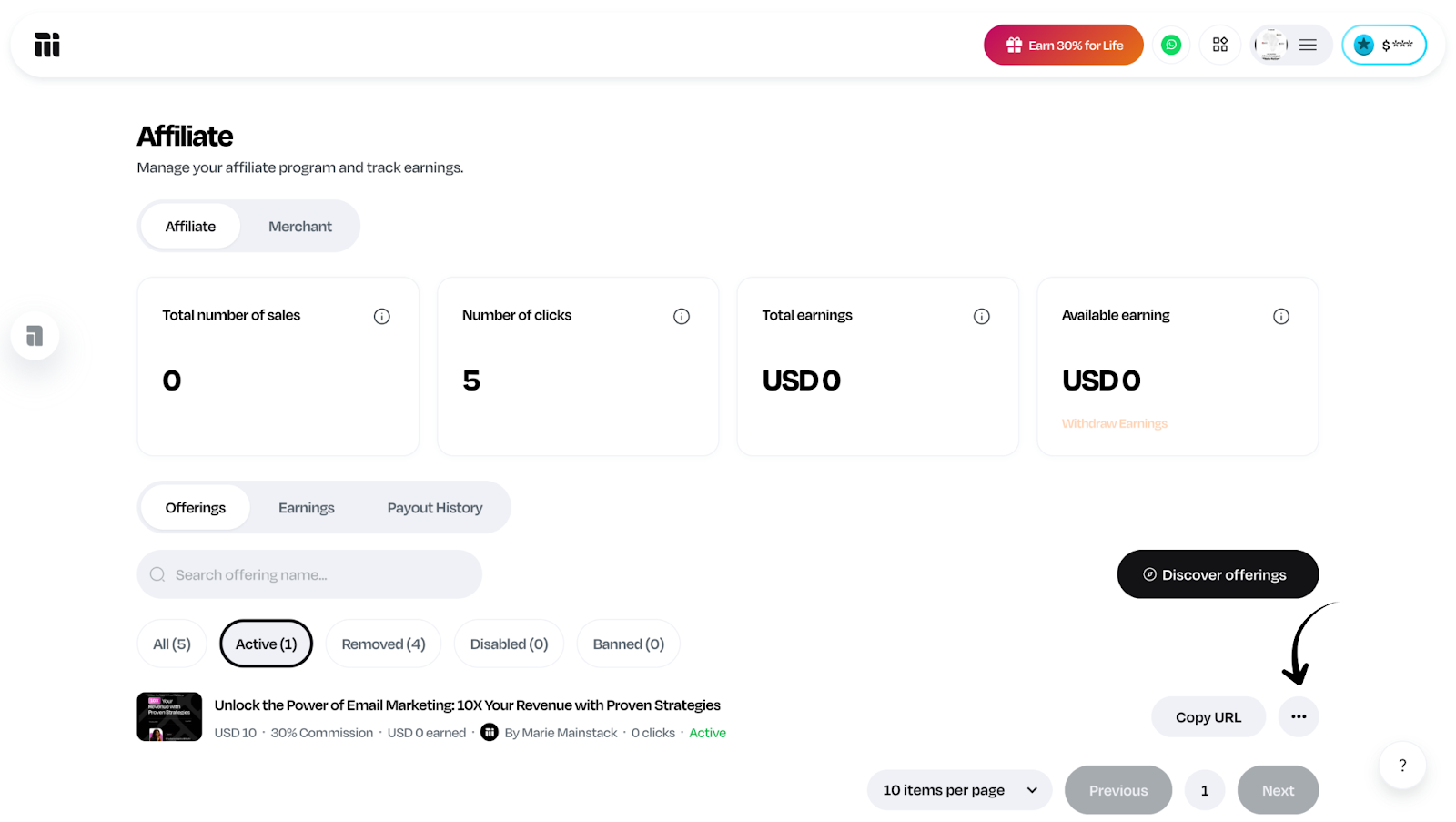The width and height of the screenshot is (1456, 822).
Task: Filter offerings by Removed (4)
Action: 383,644
